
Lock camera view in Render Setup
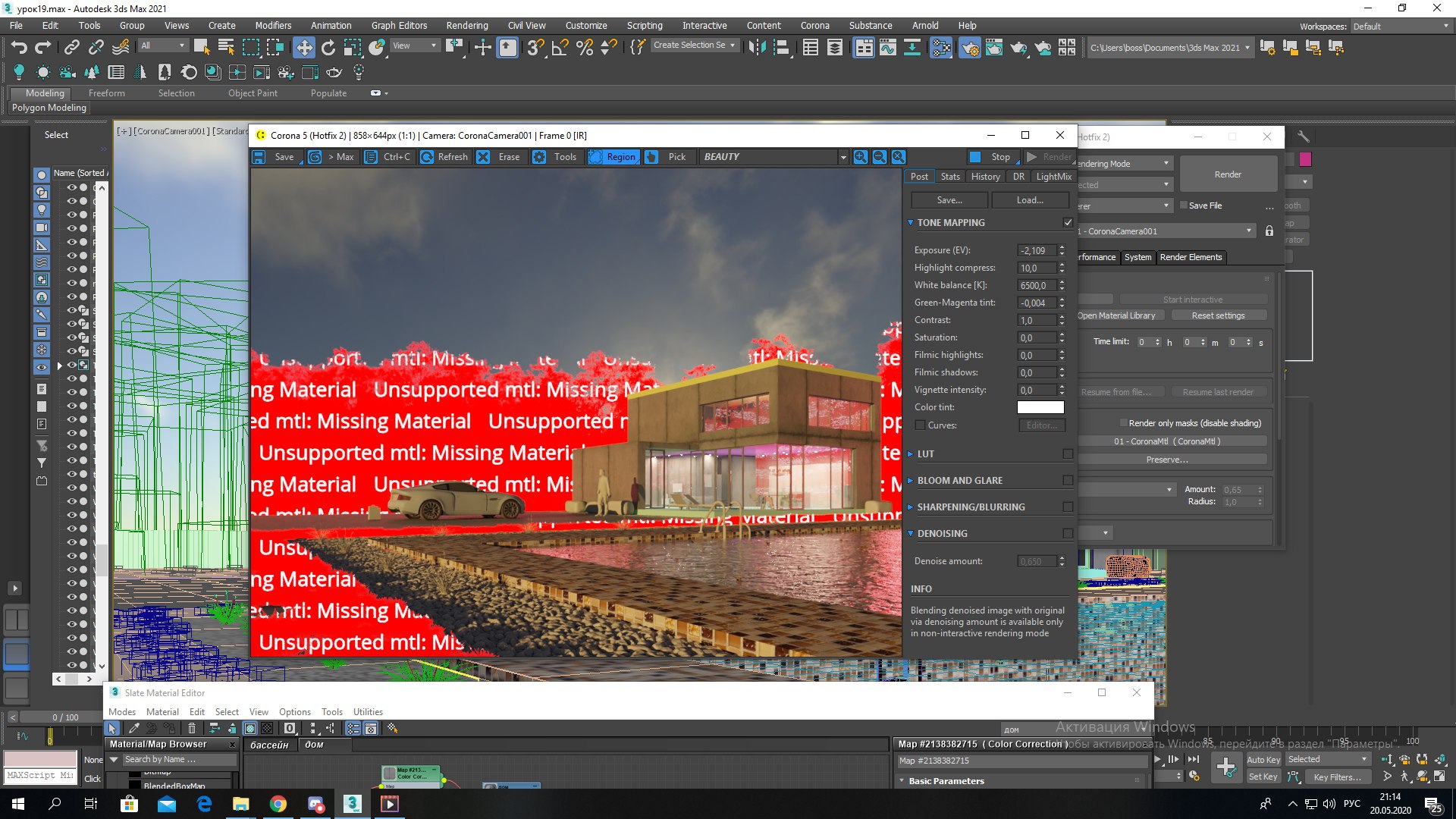(x=1269, y=231)
